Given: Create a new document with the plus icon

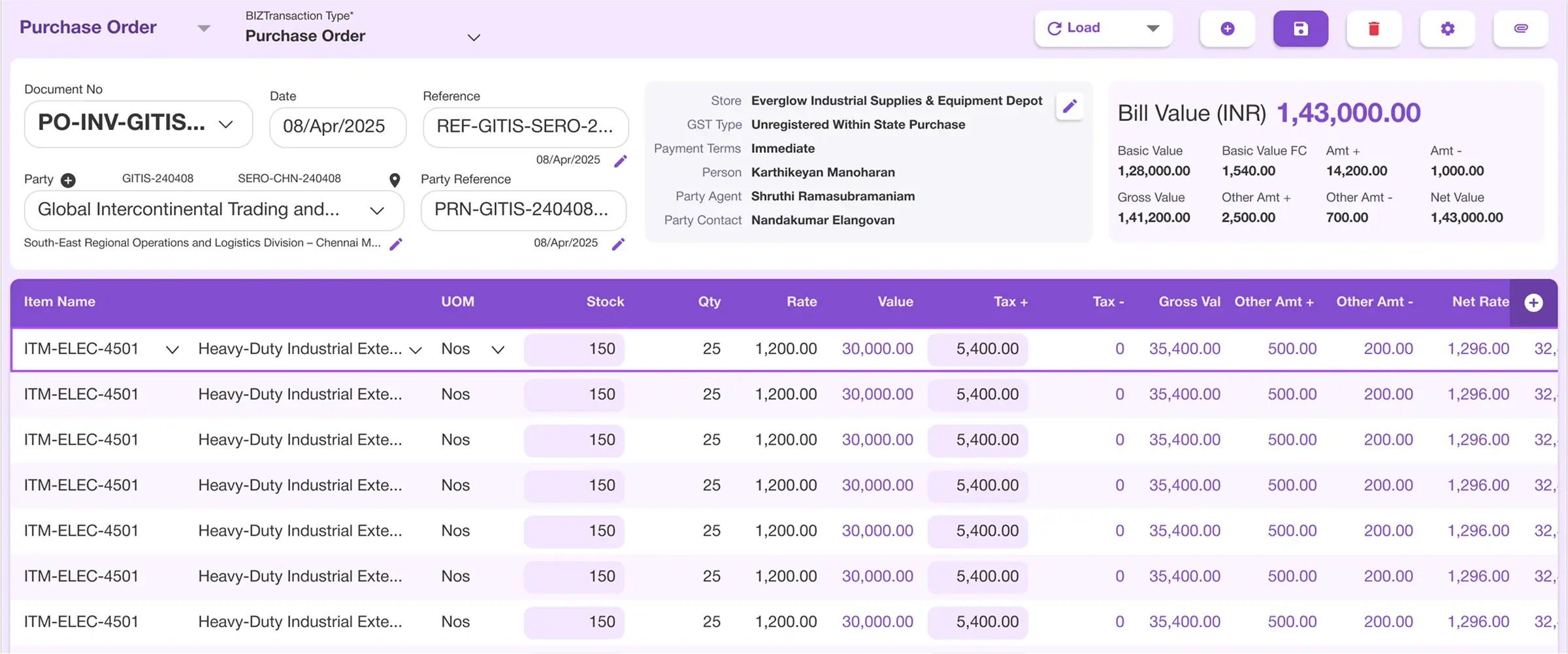Looking at the screenshot, I should (x=1227, y=29).
